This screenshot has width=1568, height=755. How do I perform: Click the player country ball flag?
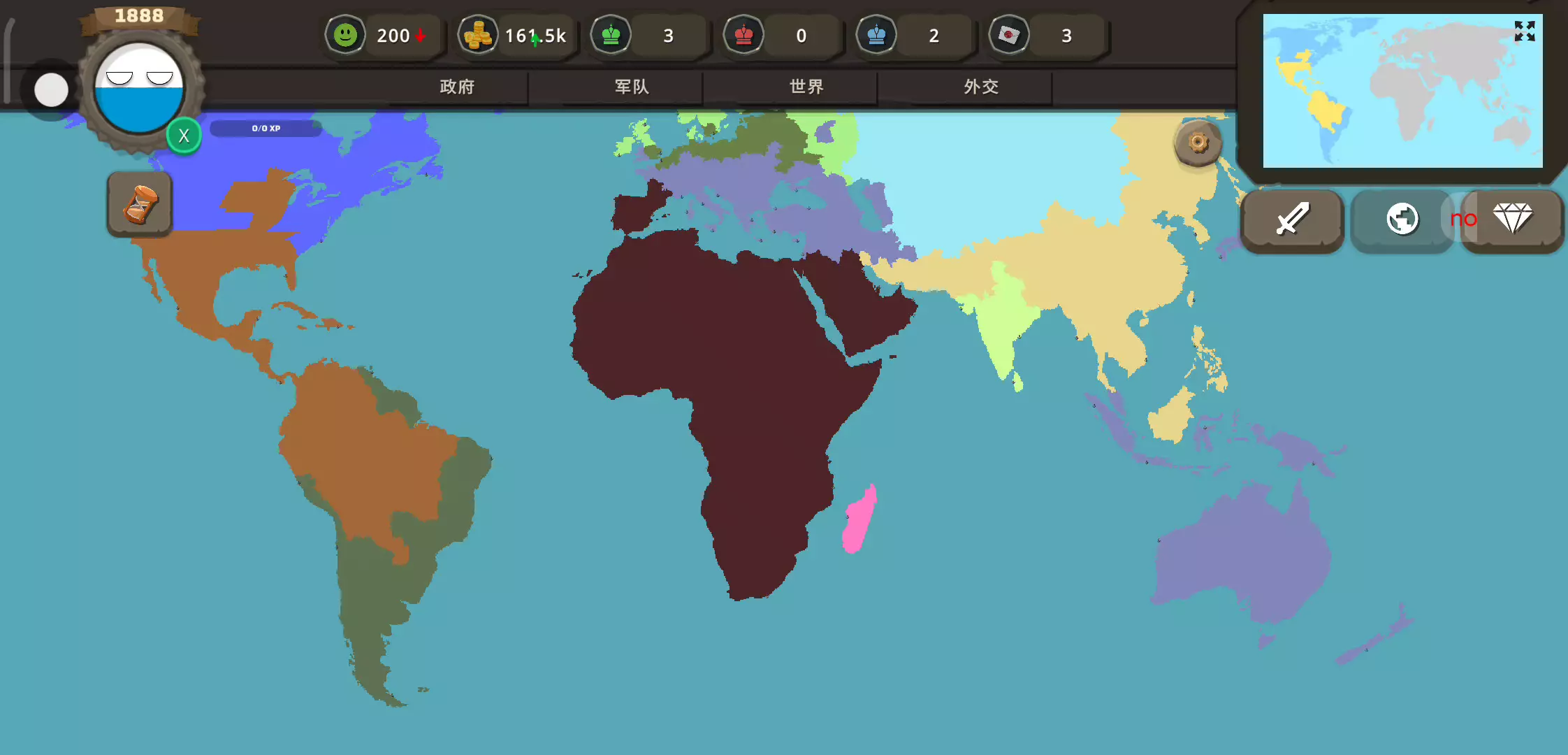pos(139,89)
